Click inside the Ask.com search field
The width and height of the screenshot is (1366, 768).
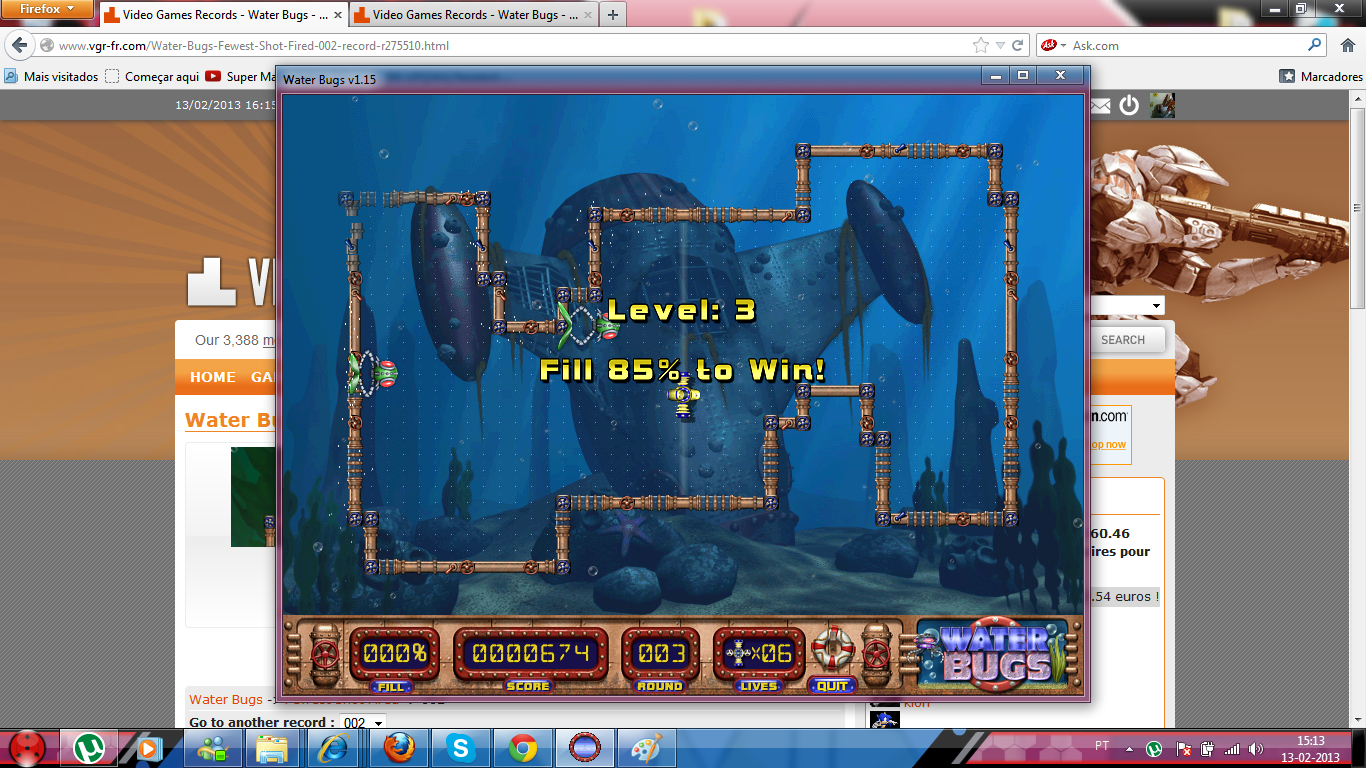tap(1185, 46)
